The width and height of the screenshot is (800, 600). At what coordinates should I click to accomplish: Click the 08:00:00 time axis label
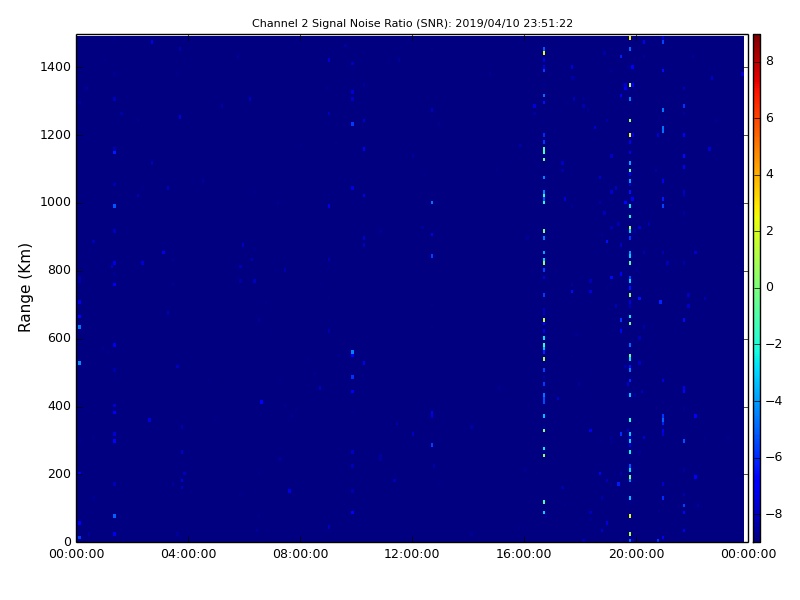(x=301, y=554)
